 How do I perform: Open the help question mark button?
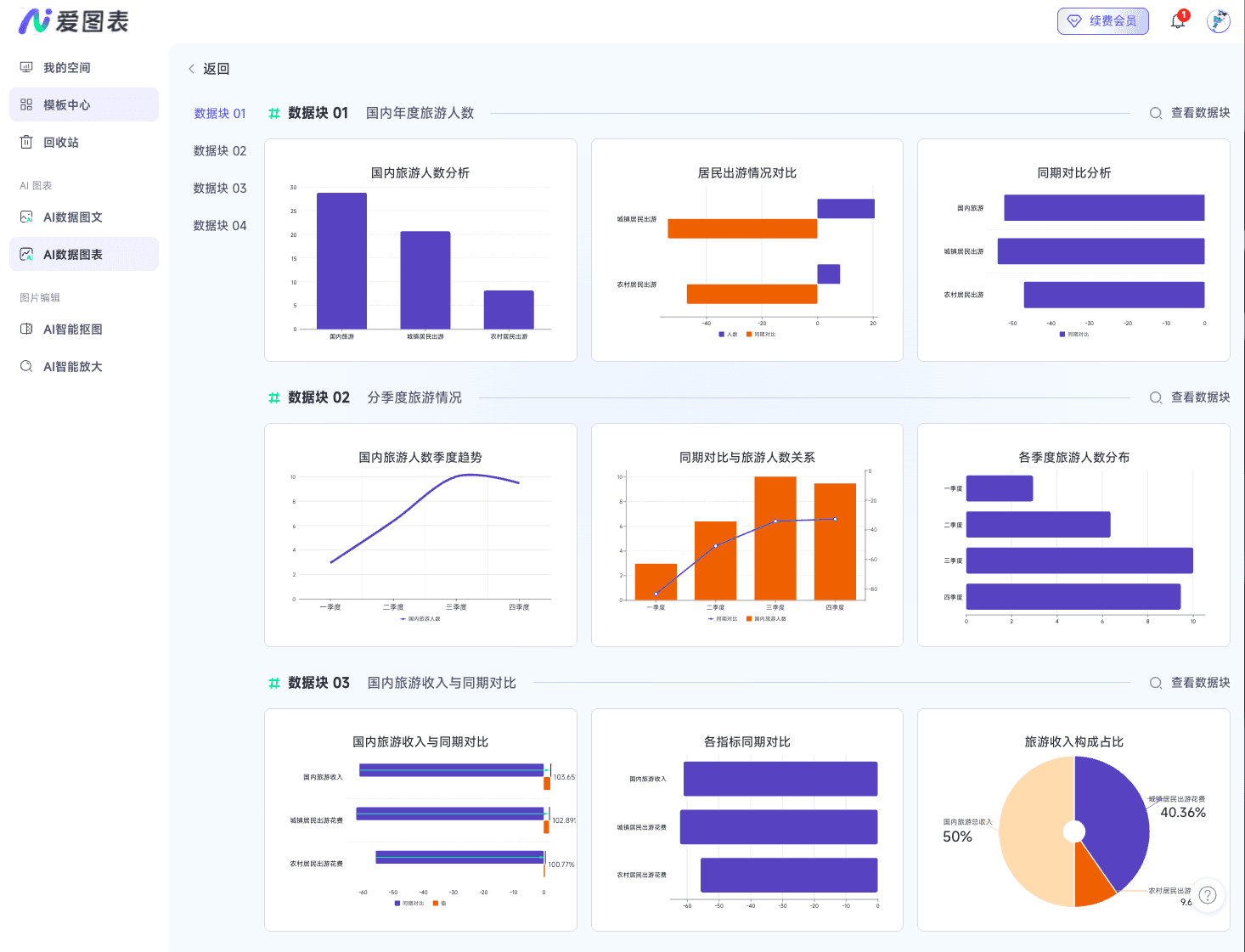(1208, 895)
